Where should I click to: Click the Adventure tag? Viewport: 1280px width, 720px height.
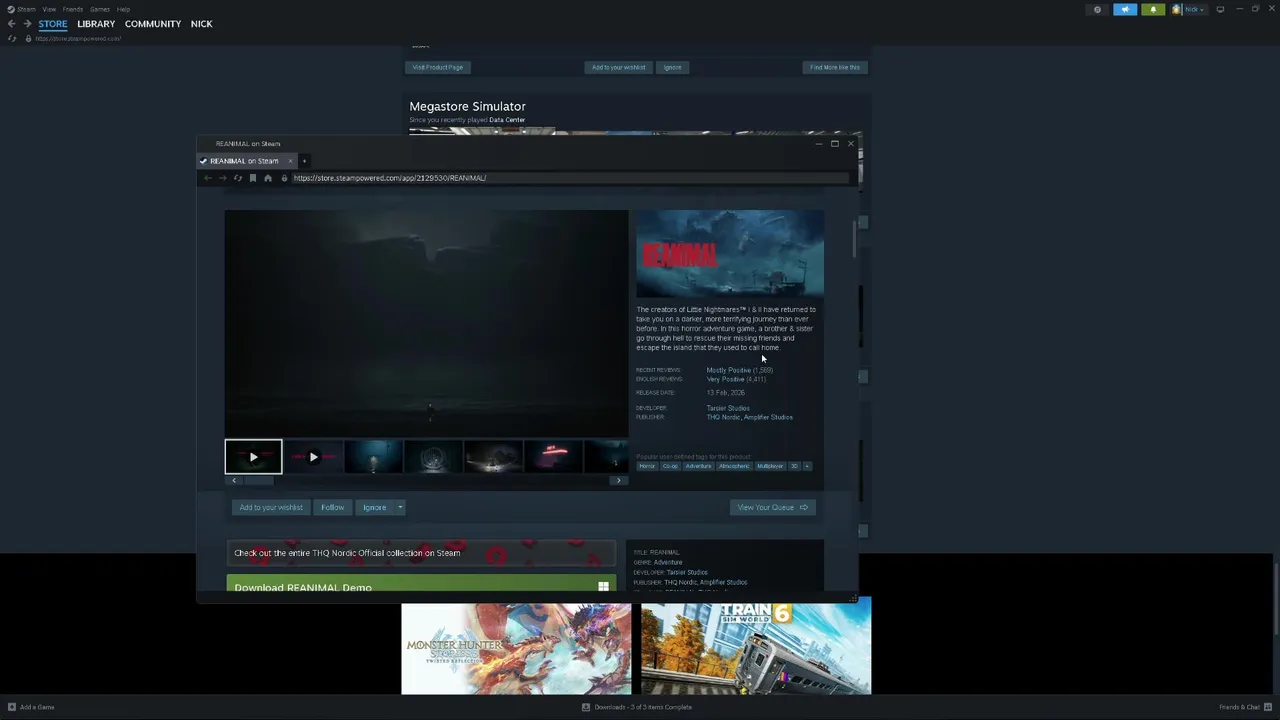pyautogui.click(x=698, y=466)
